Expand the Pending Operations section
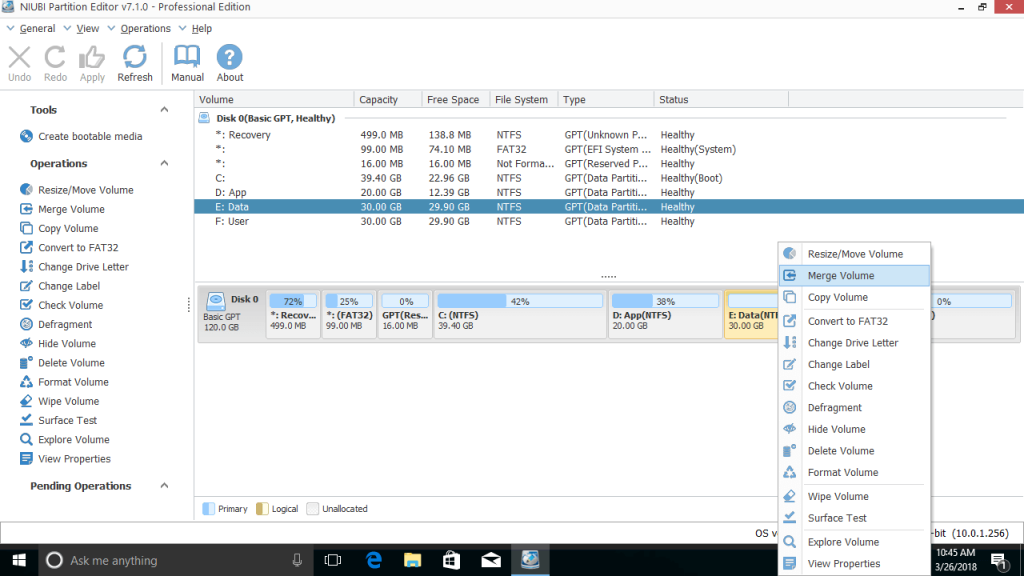Screen dimensions: 1024x576 click(x=165, y=486)
